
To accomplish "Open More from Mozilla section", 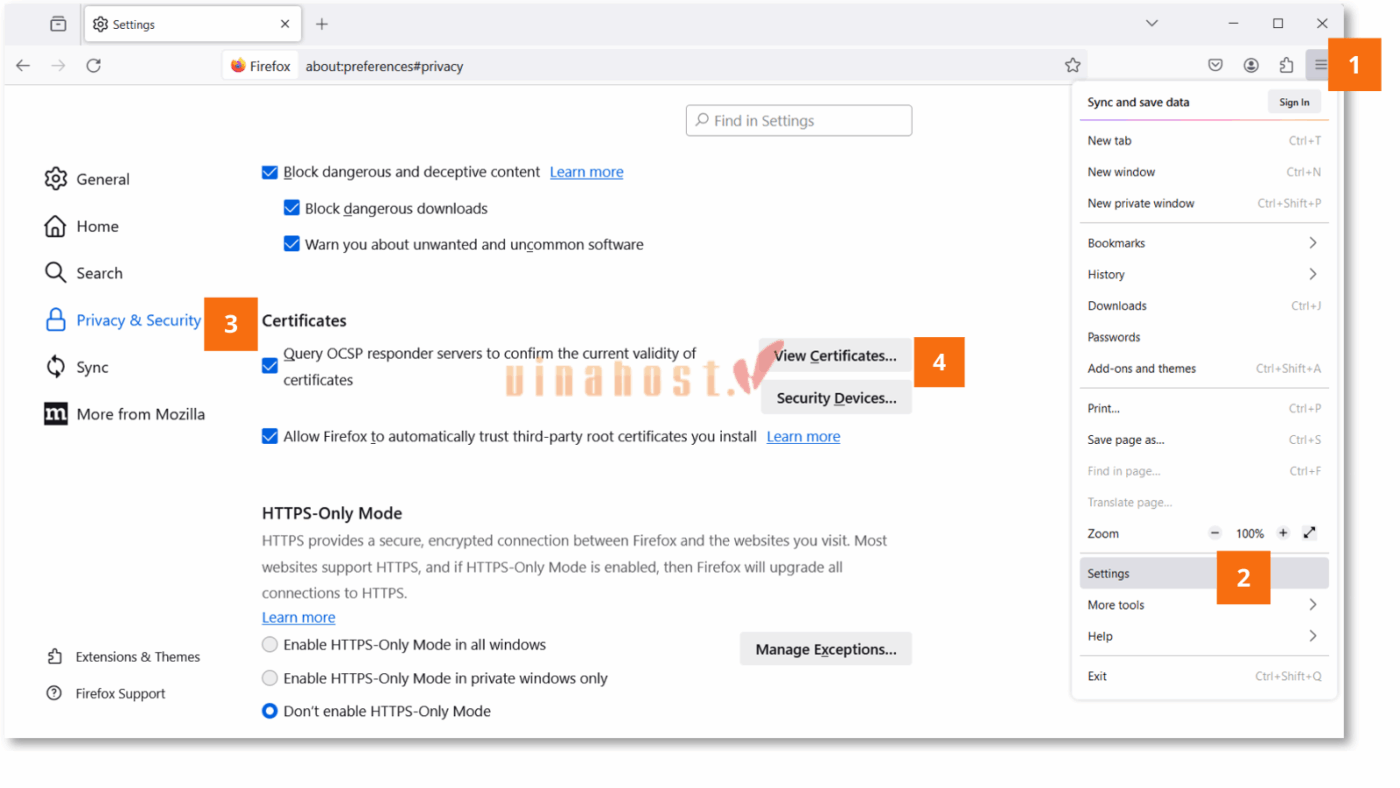I will 141,413.
